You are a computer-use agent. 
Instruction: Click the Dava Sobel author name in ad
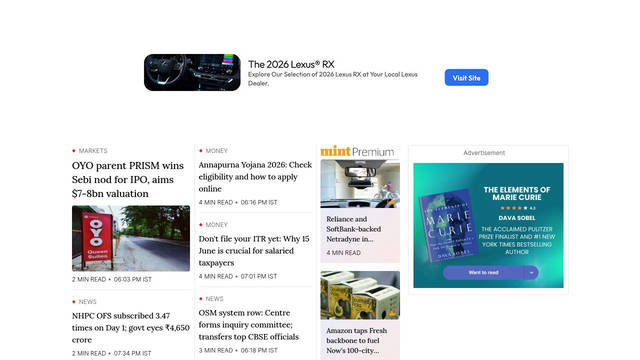pos(517,218)
